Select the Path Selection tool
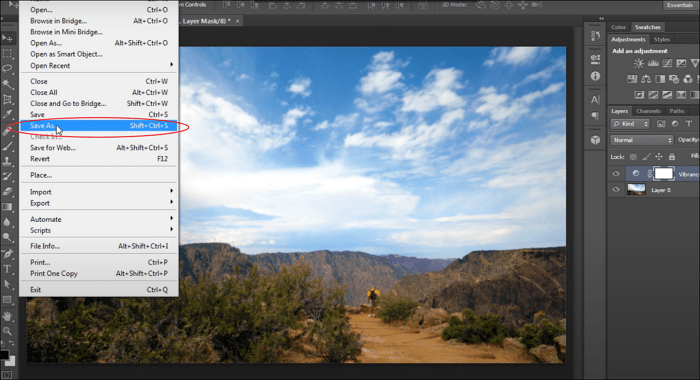The height and width of the screenshot is (380, 700). pos(7,284)
